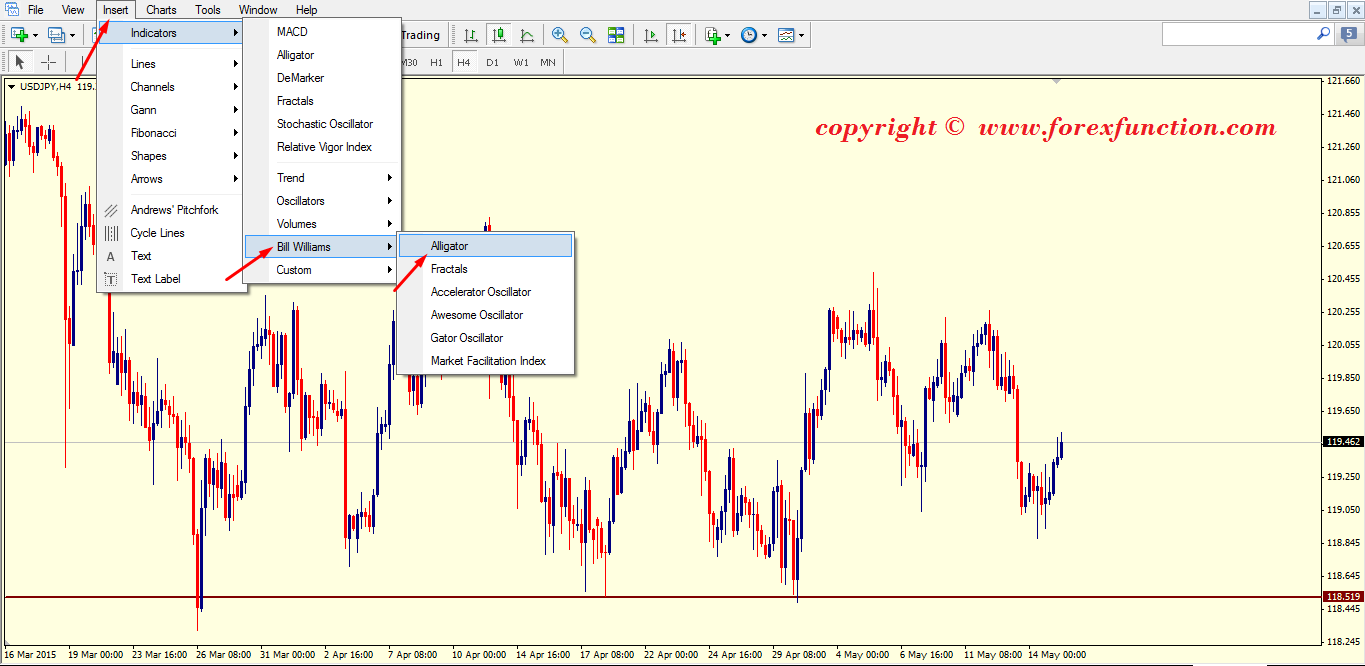Choose Relative Vigor Index indicator
Viewport: 1365px width, 666px height.
pos(322,147)
